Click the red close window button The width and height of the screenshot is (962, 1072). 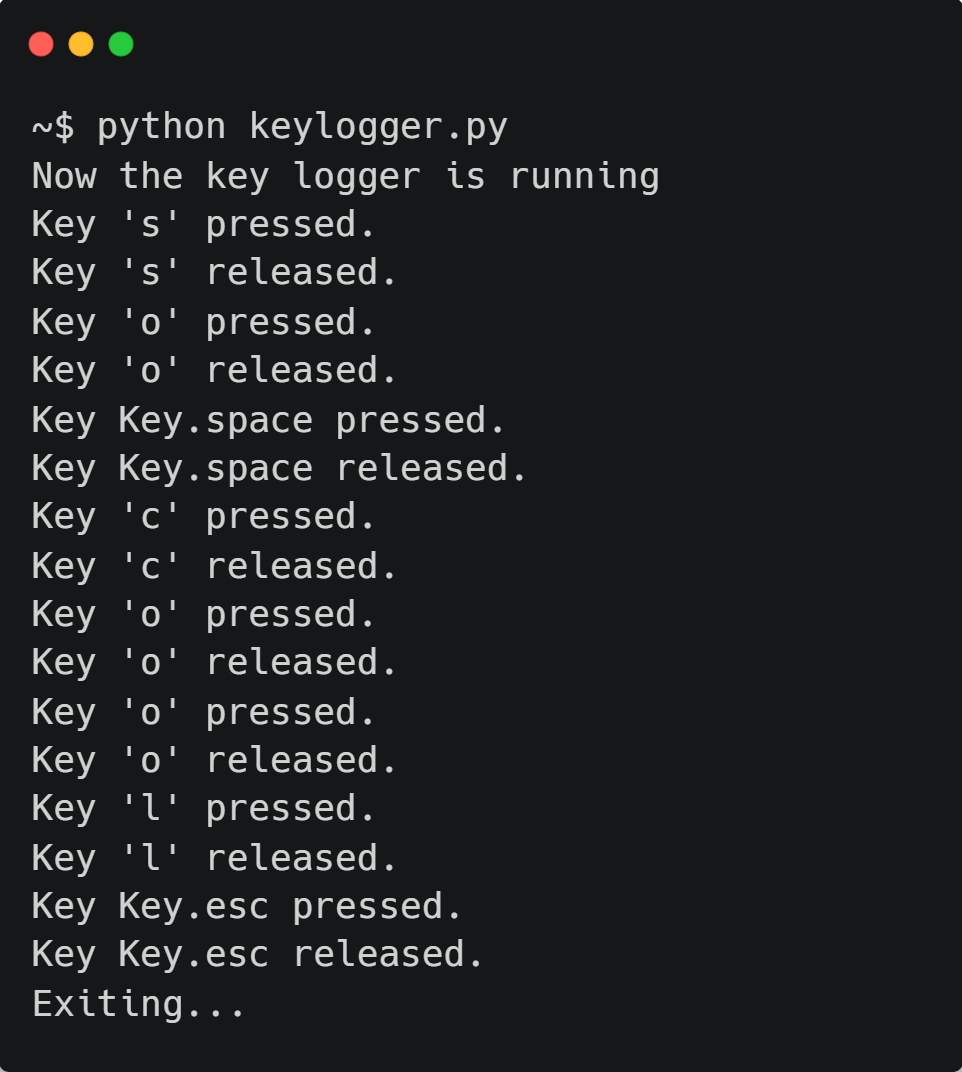[x=41, y=44]
